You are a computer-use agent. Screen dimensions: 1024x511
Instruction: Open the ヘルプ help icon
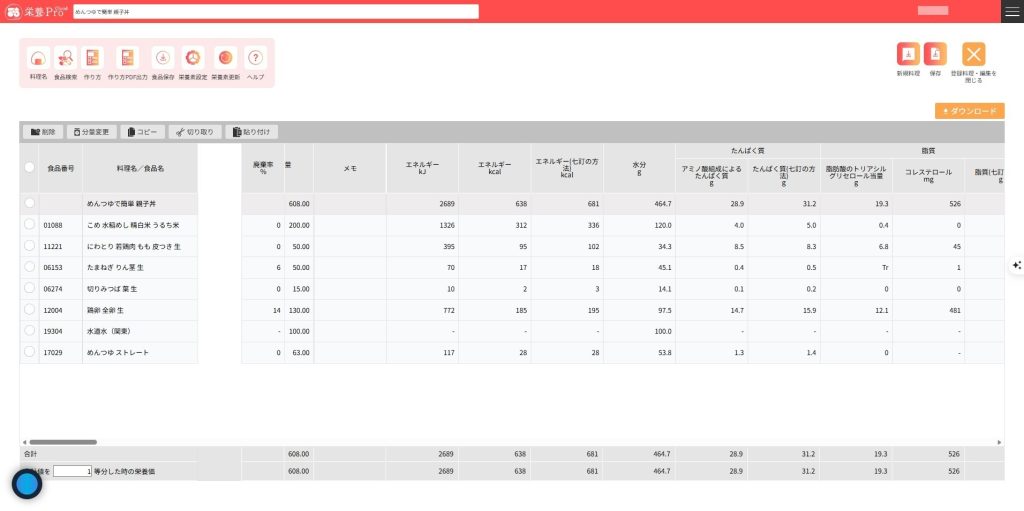coord(256,58)
